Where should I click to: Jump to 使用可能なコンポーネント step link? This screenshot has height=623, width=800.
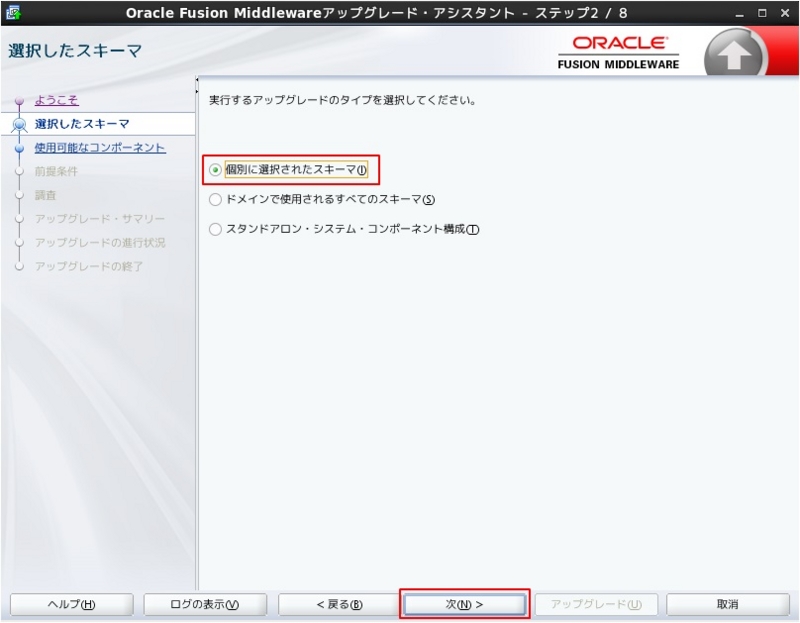100,147
